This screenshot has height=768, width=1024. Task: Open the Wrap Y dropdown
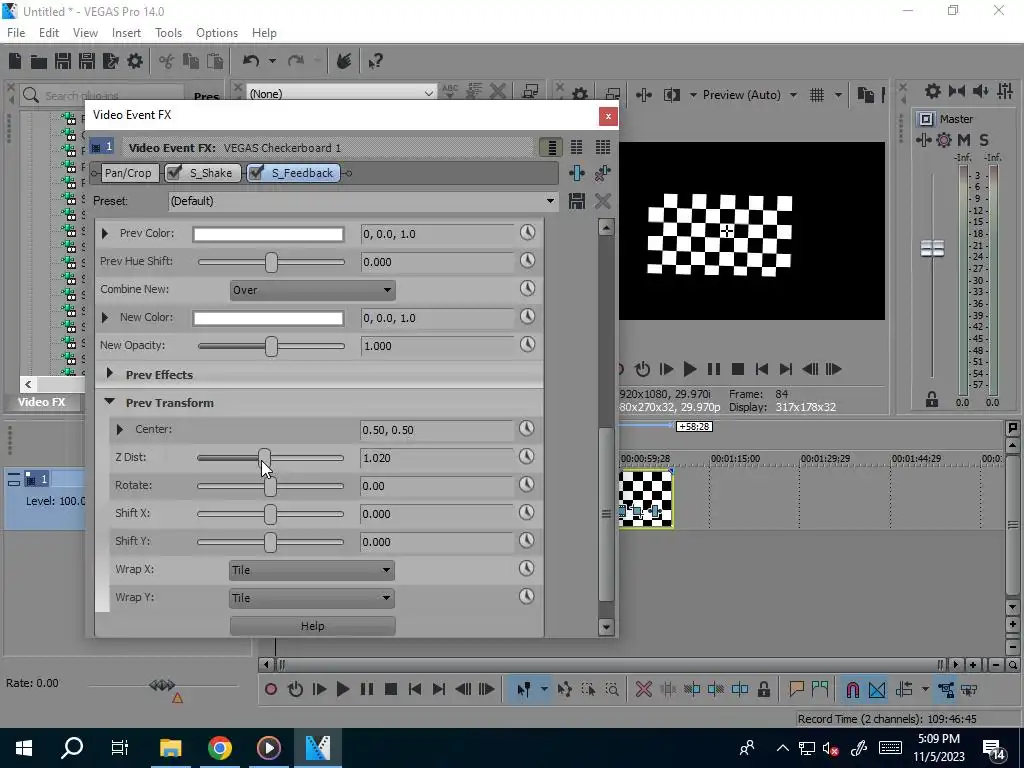pos(312,598)
